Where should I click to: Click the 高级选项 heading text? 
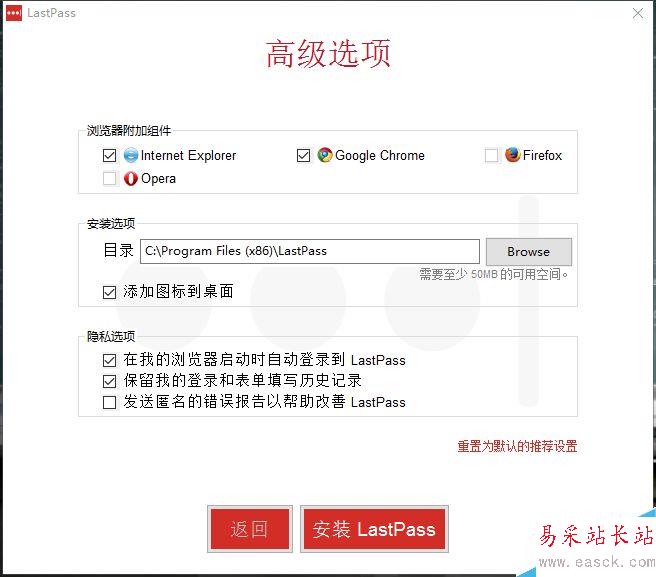[x=328, y=54]
